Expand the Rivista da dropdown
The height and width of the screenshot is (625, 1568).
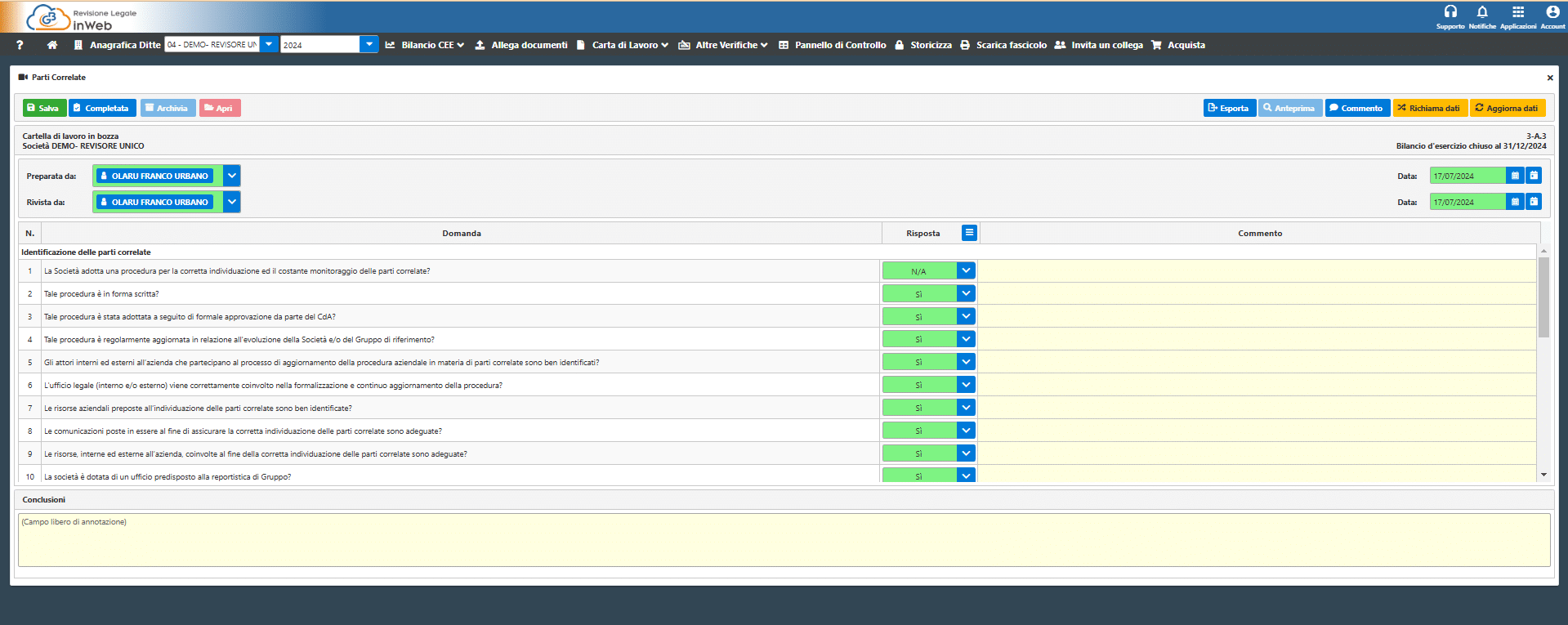click(232, 202)
